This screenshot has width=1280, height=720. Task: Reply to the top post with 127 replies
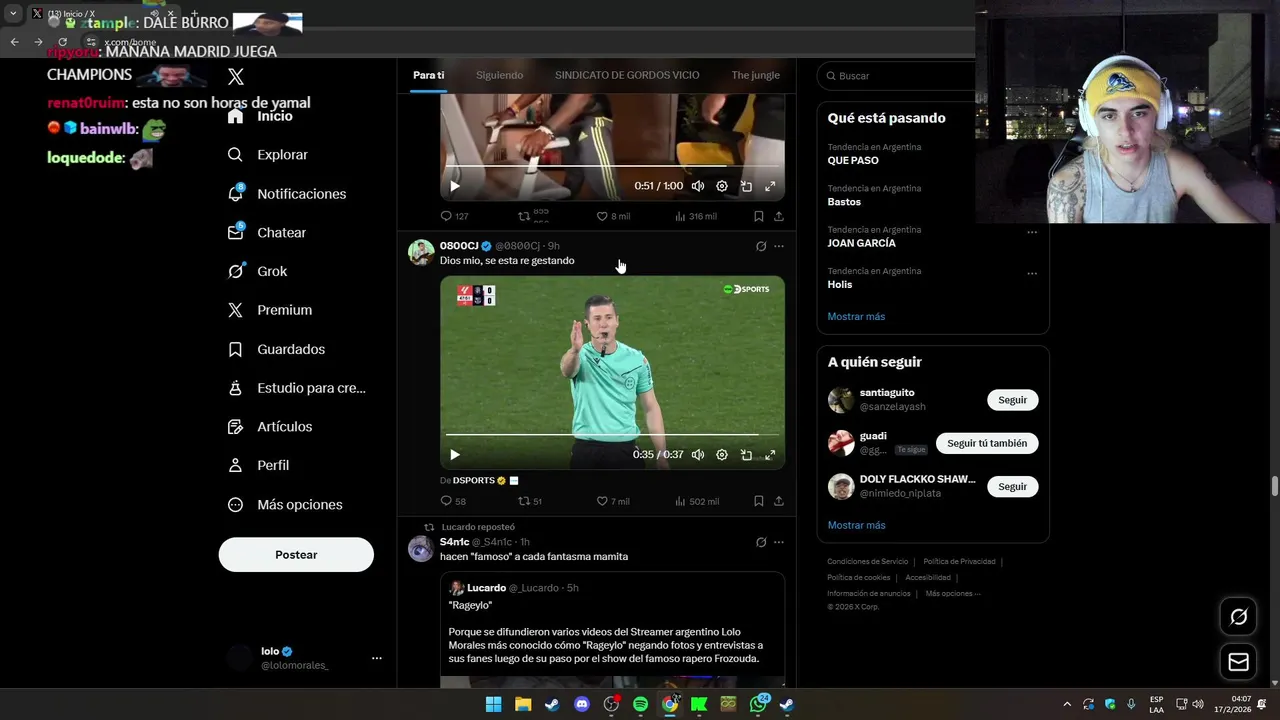click(x=454, y=216)
